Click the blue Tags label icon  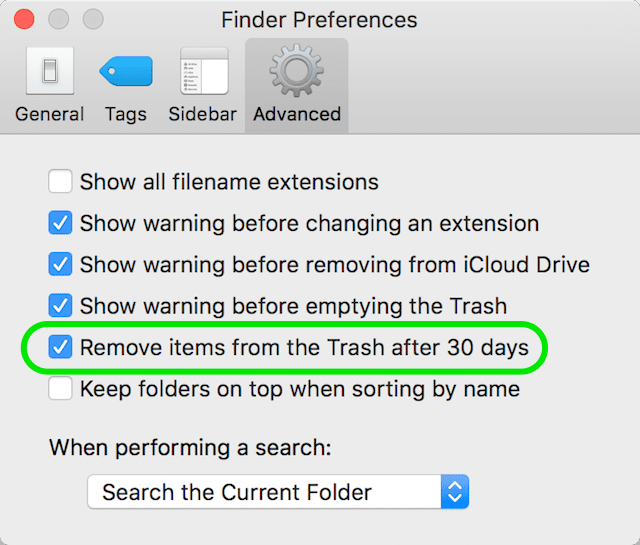coord(125,72)
